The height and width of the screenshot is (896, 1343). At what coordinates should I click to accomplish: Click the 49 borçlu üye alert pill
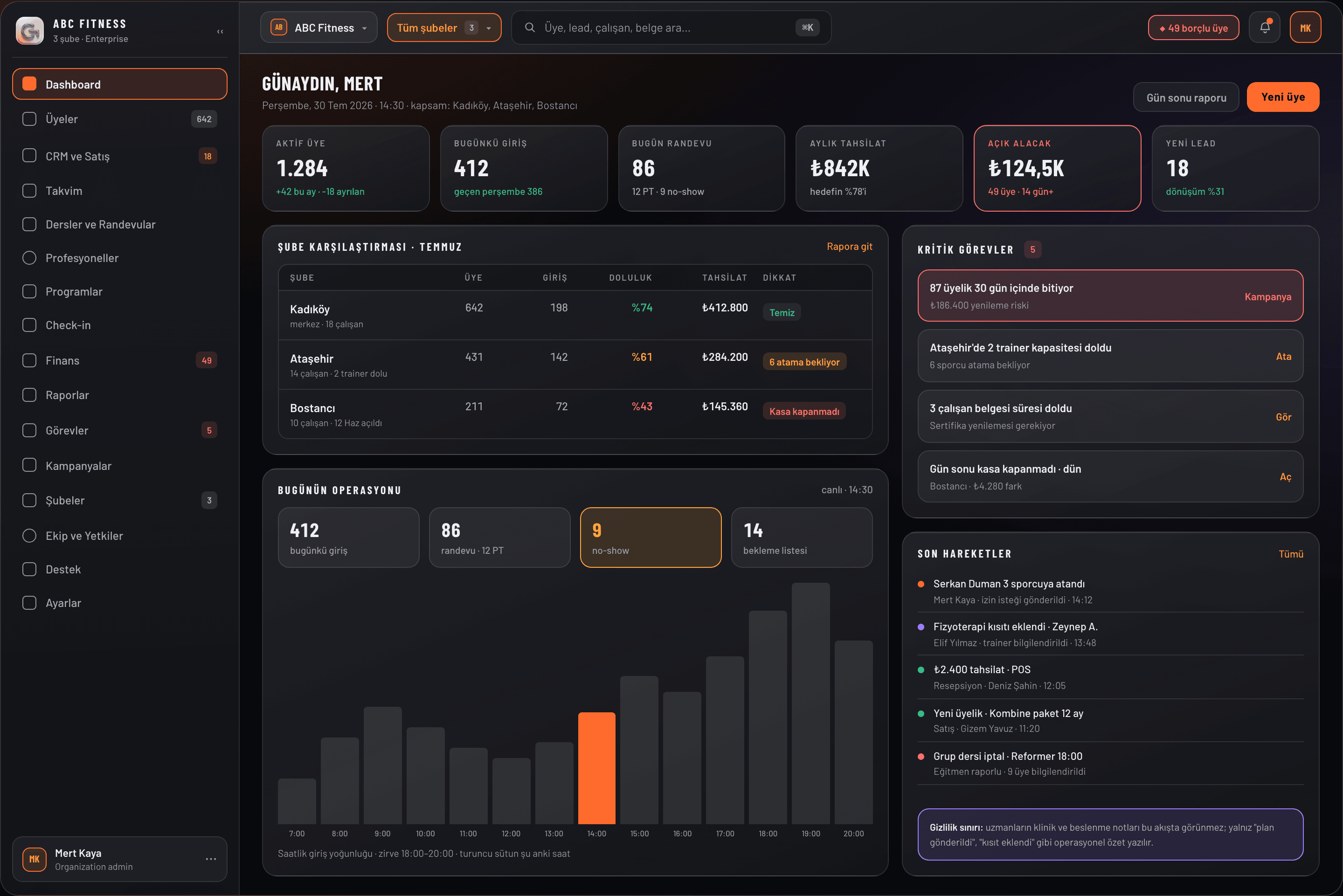pos(1193,28)
